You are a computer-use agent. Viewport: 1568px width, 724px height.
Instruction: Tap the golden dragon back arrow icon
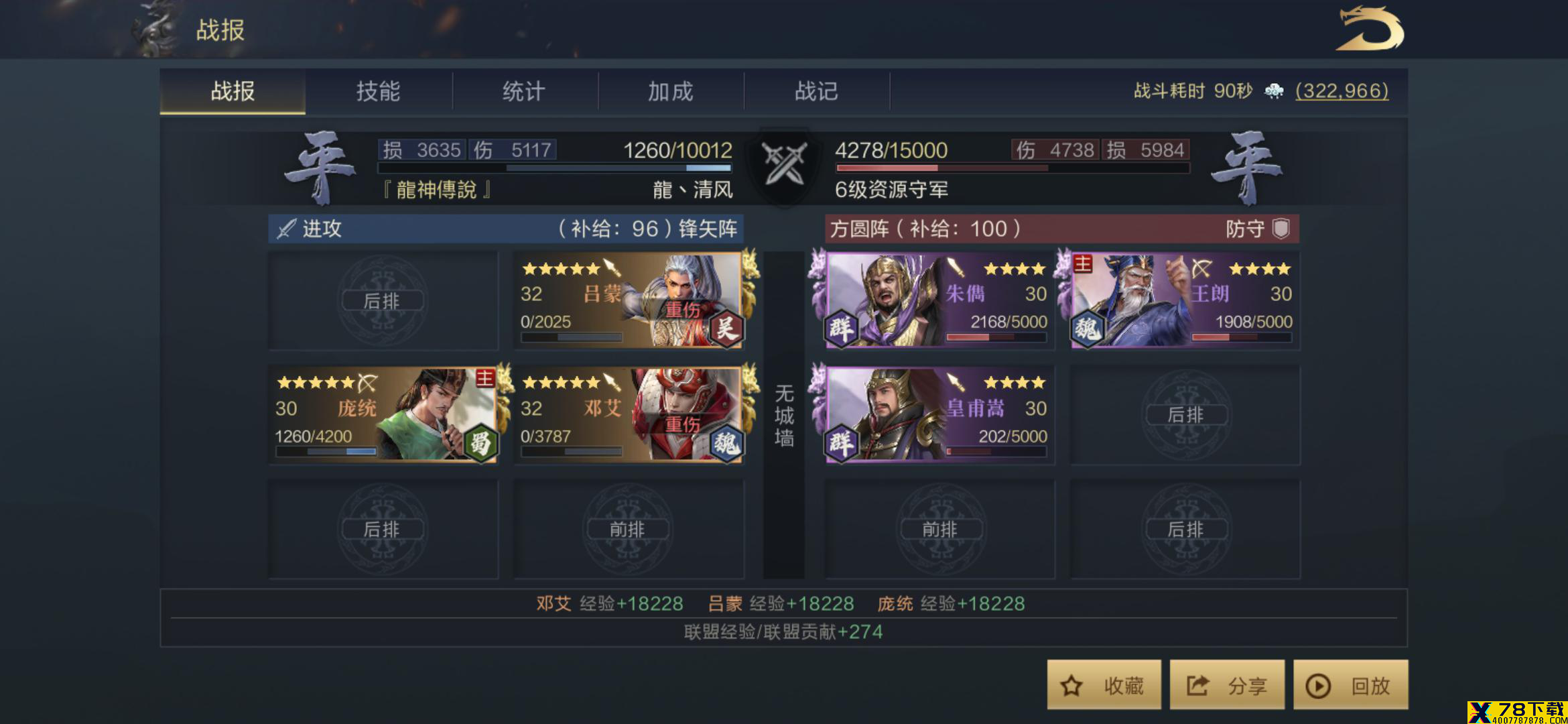click(x=1370, y=29)
